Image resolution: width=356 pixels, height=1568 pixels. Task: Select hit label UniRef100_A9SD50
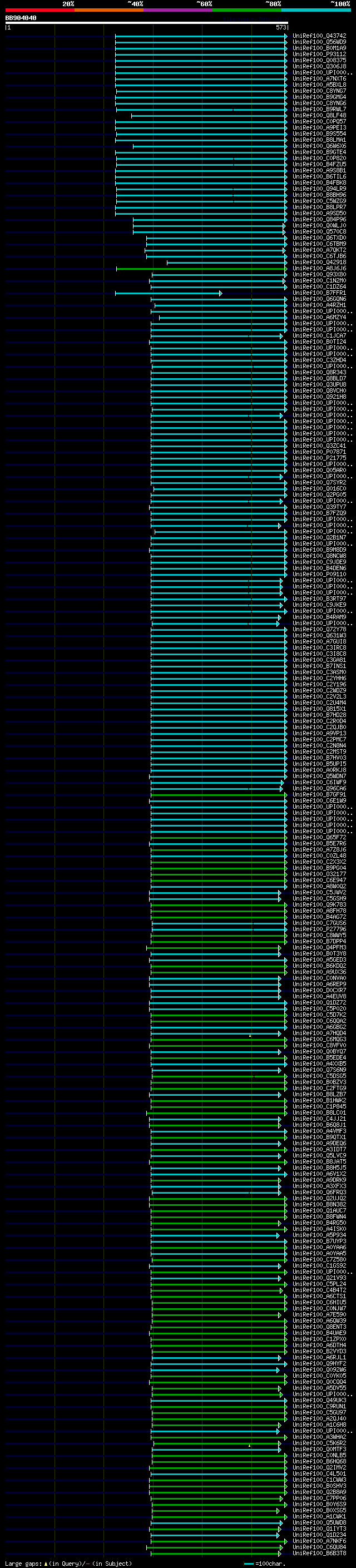319,213
